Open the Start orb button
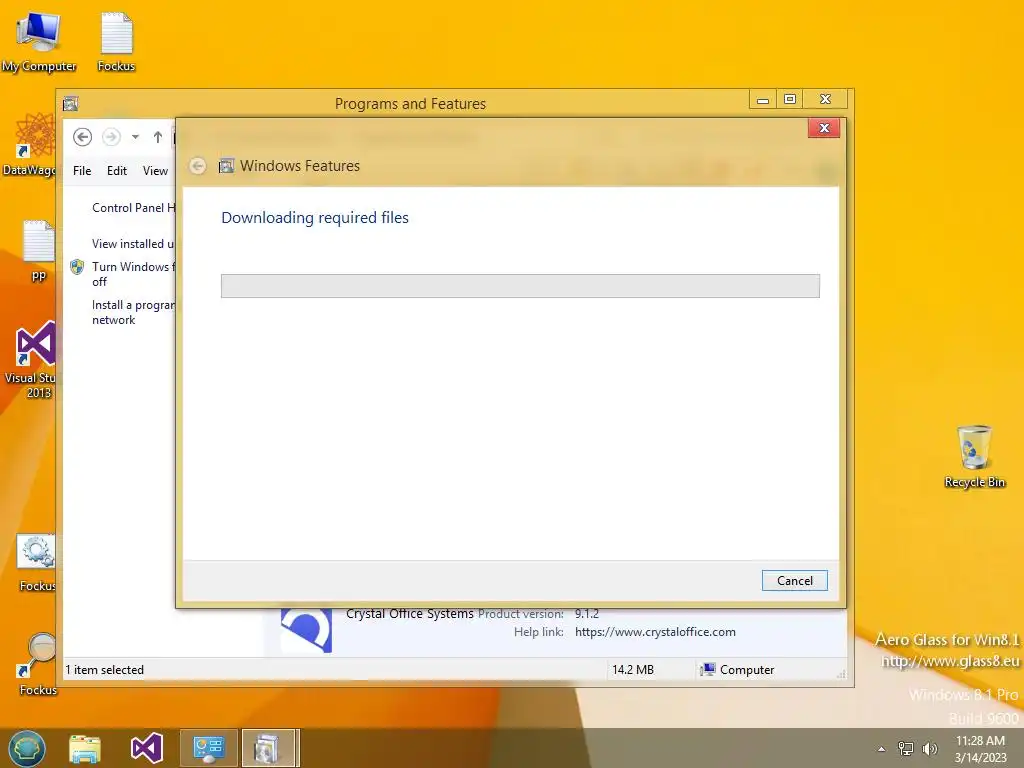The width and height of the screenshot is (1024, 768). point(27,748)
